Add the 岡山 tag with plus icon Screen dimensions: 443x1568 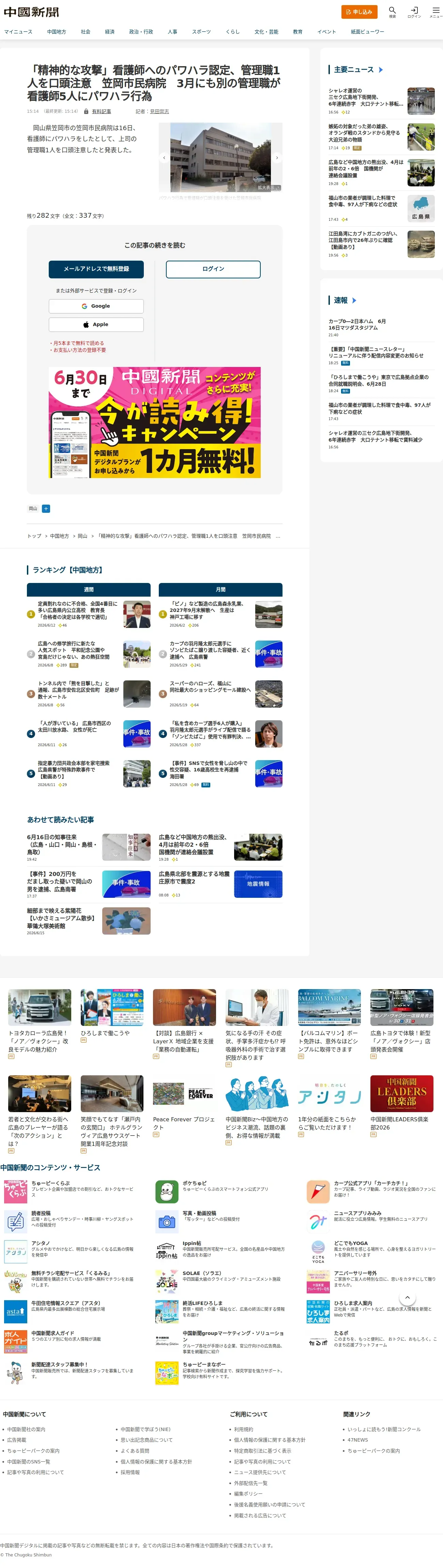click(46, 508)
